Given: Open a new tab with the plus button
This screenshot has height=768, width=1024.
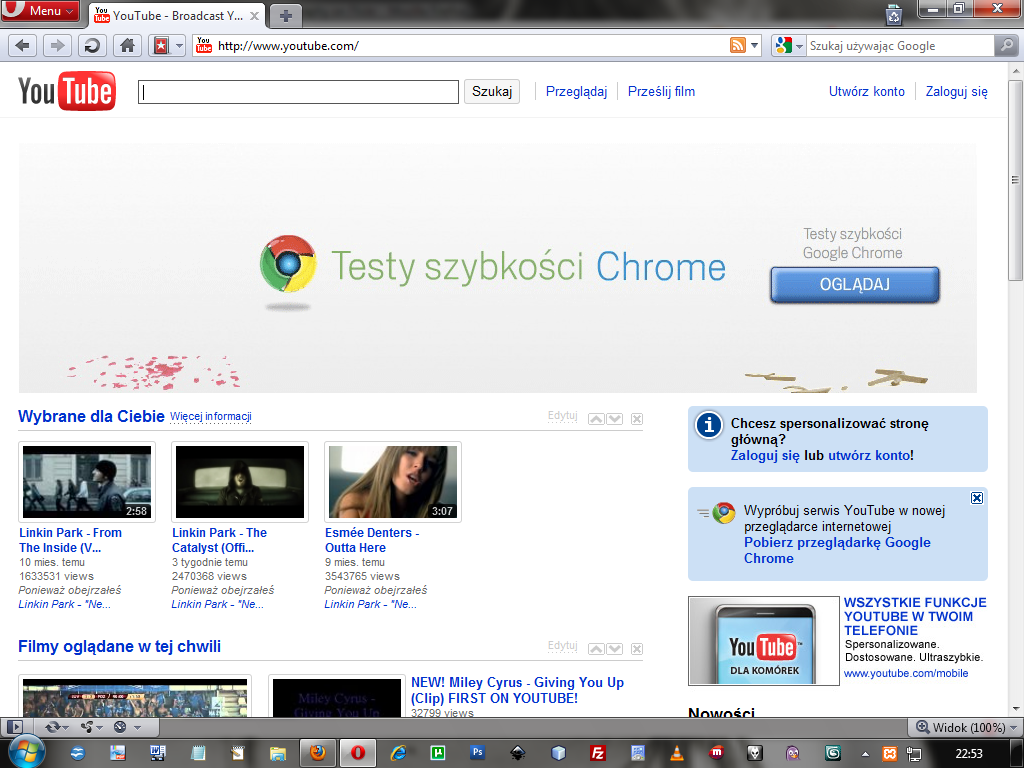Looking at the screenshot, I should (x=285, y=16).
